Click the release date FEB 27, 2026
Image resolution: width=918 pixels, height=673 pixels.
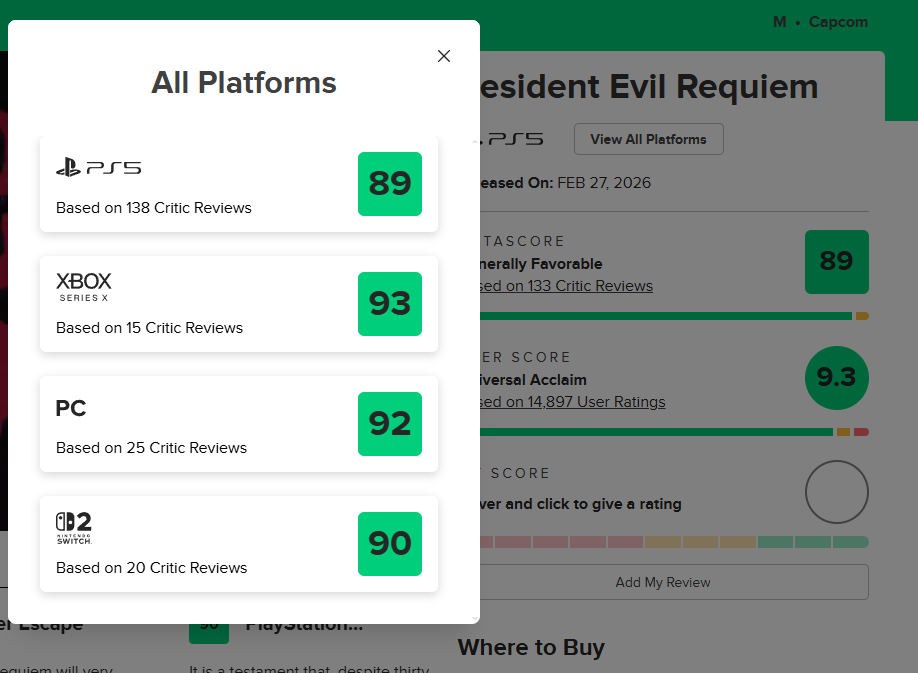click(604, 183)
